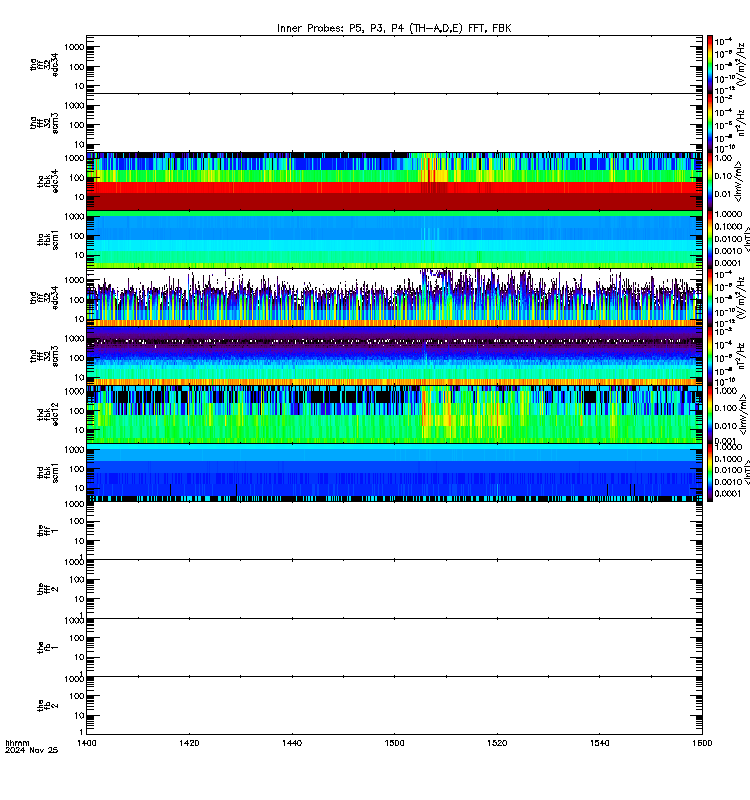Click inside the tha fbk edc34 spectrogram
Viewport: 750px width, 800px height.
[394, 181]
